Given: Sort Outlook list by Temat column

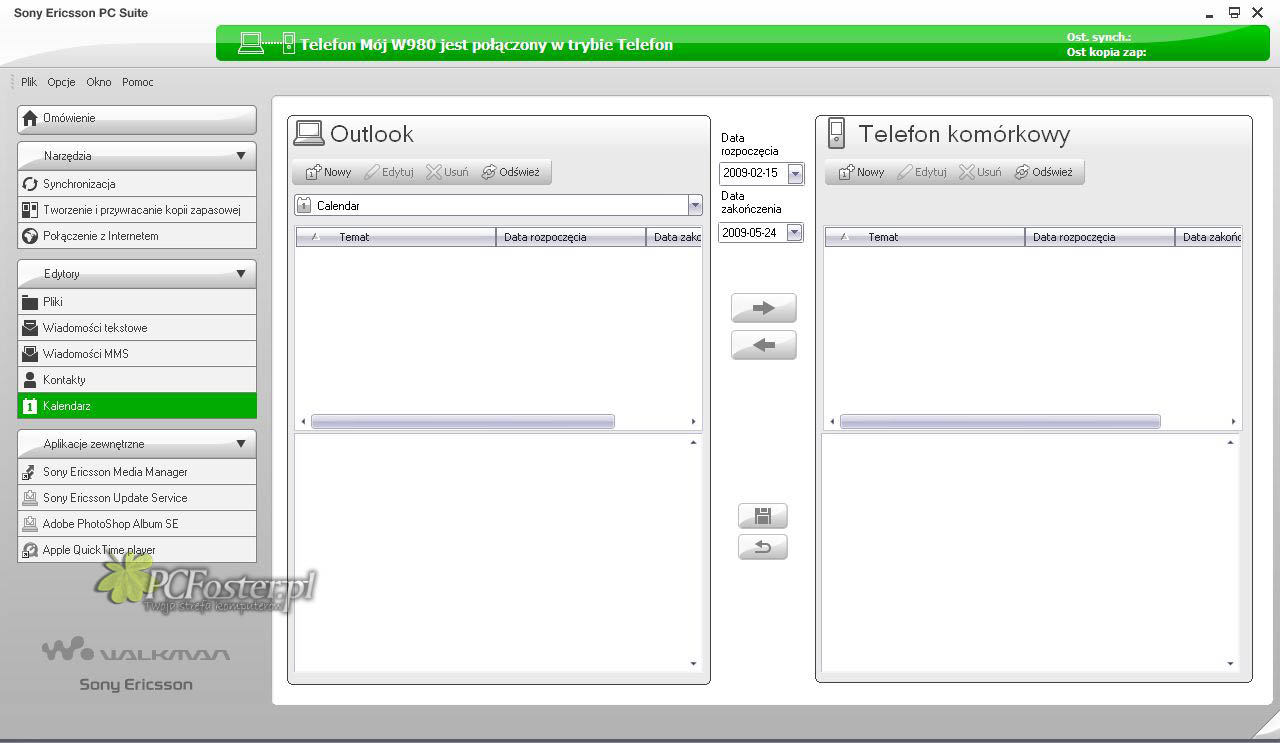Looking at the screenshot, I should click(396, 237).
